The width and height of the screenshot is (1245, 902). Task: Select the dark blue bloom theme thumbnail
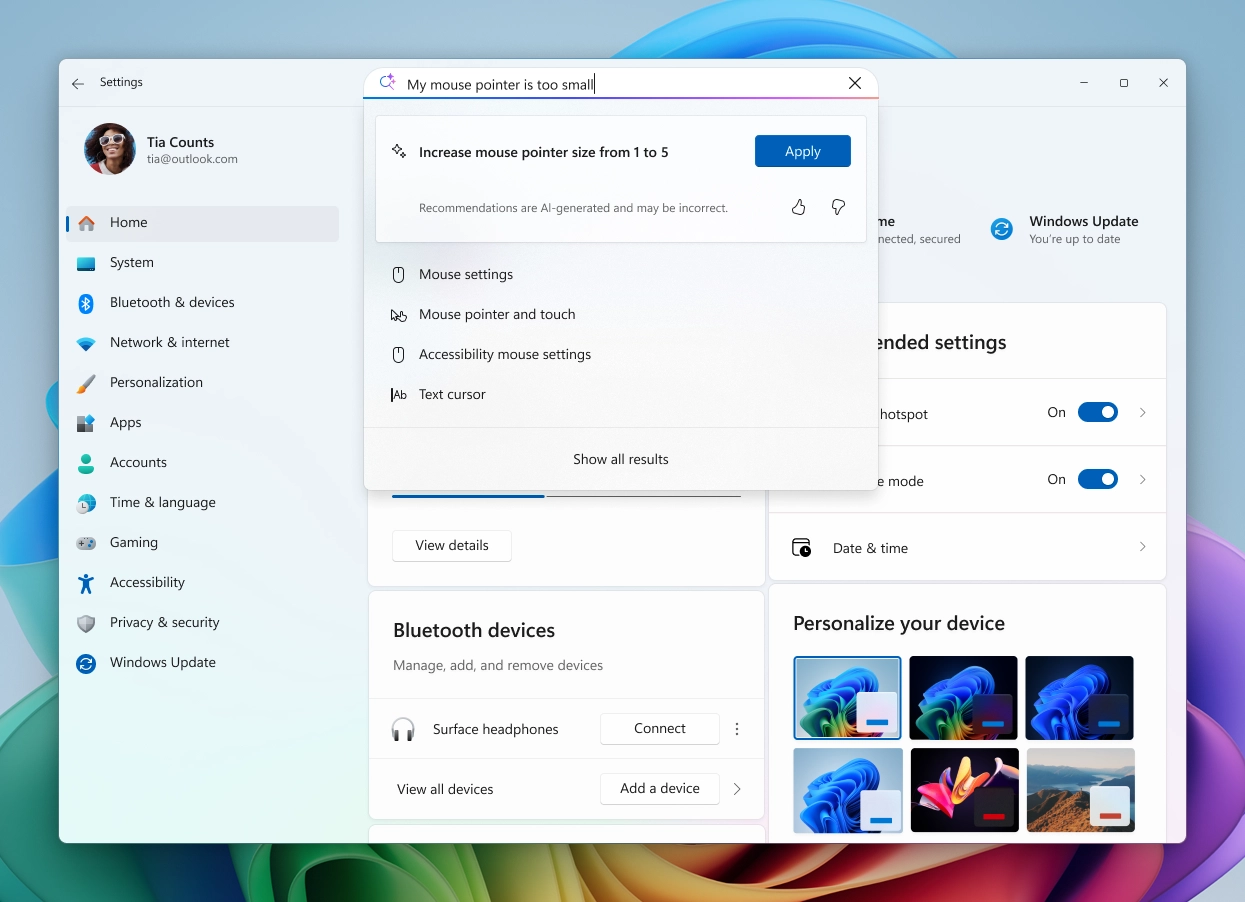pyautogui.click(x=1080, y=698)
